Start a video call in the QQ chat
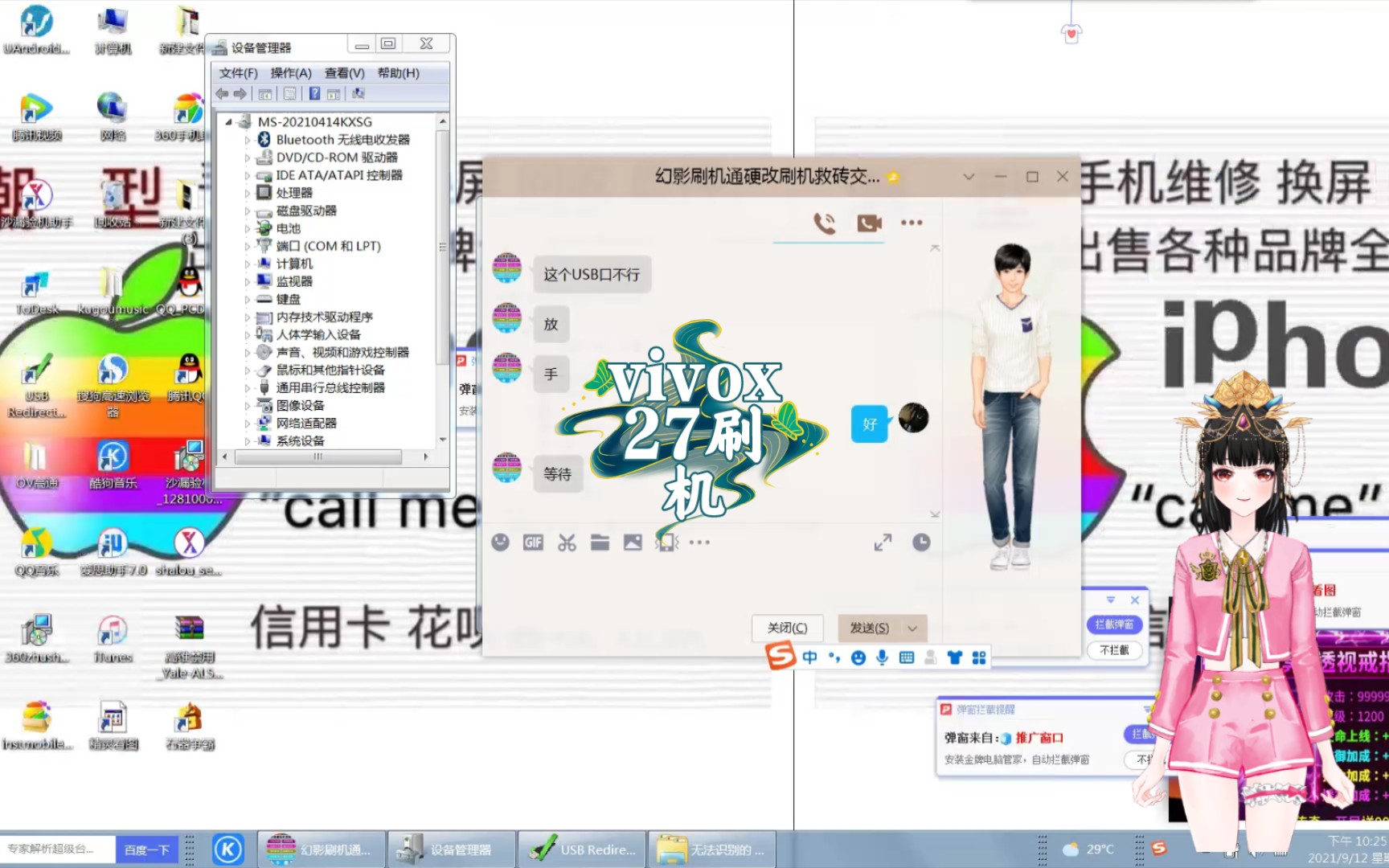Image resolution: width=1389 pixels, height=868 pixels. point(869,223)
